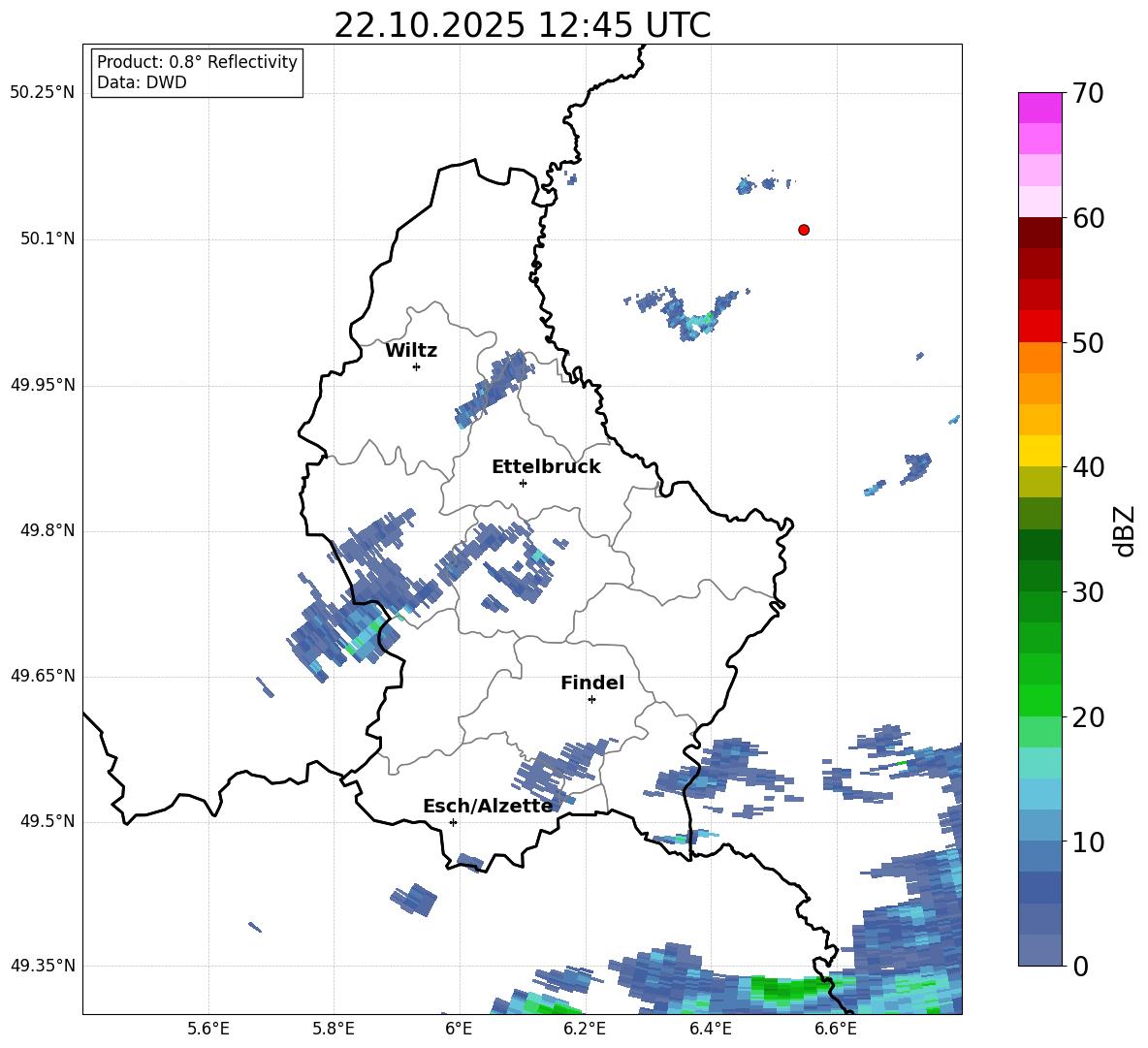Click the cross marker below Ettelbruck

523,483
